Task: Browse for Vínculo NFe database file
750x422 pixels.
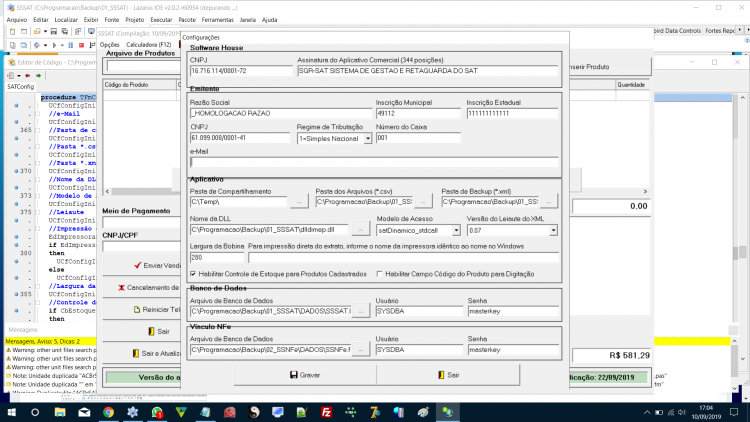Action: point(361,349)
